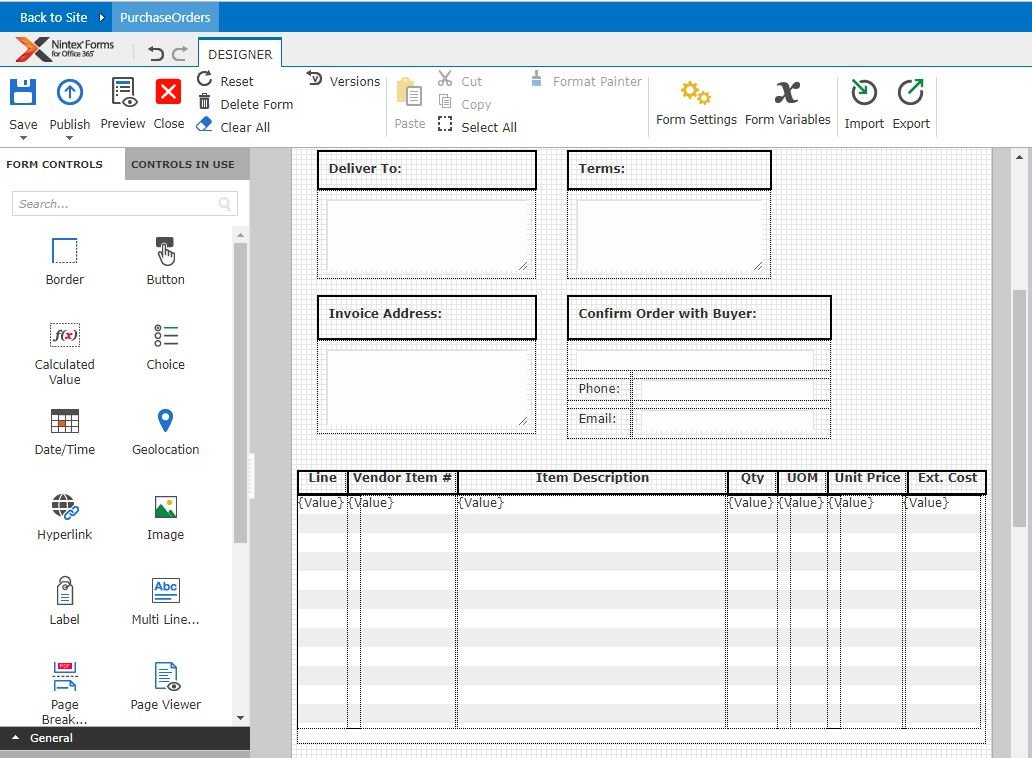Select the Designer tab

tap(240, 54)
